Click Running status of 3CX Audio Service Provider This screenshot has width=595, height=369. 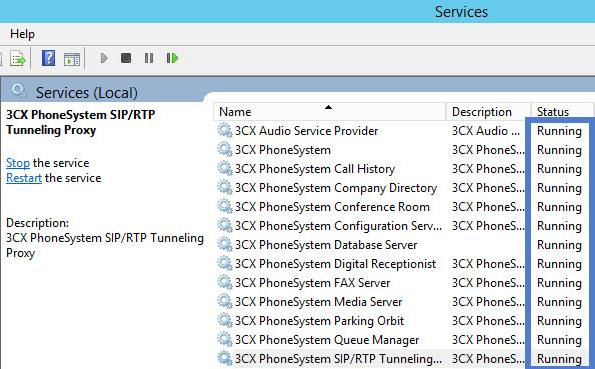pyautogui.click(x=559, y=131)
